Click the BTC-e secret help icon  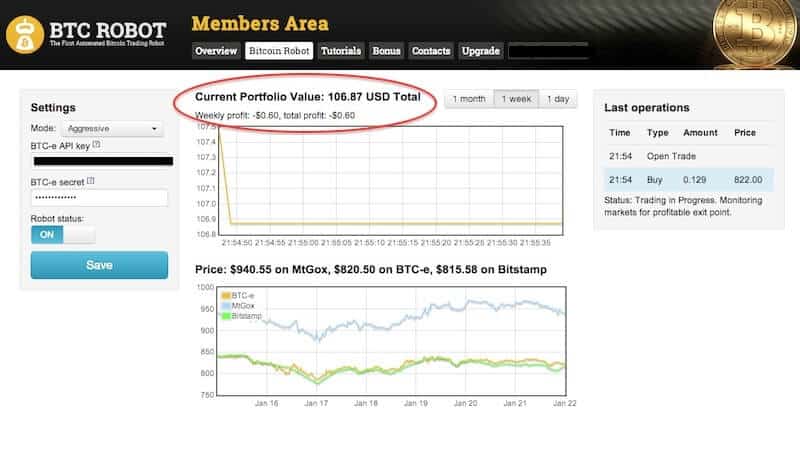pyautogui.click(x=91, y=181)
